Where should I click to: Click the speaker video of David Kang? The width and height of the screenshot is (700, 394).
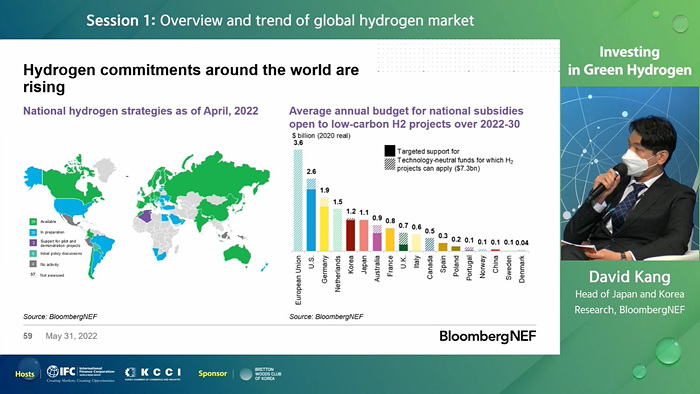(629, 174)
